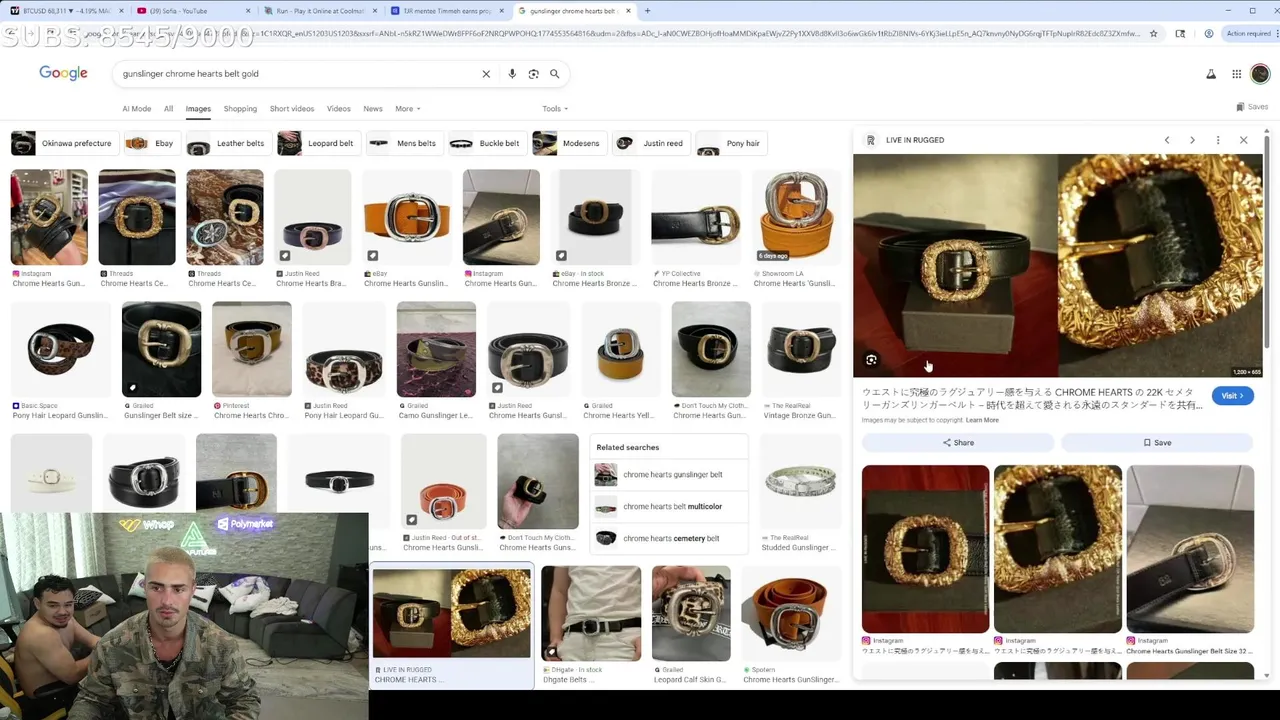Image resolution: width=1280 pixels, height=720 pixels.
Task: Click the Action required browser button
Action: [1250, 34]
